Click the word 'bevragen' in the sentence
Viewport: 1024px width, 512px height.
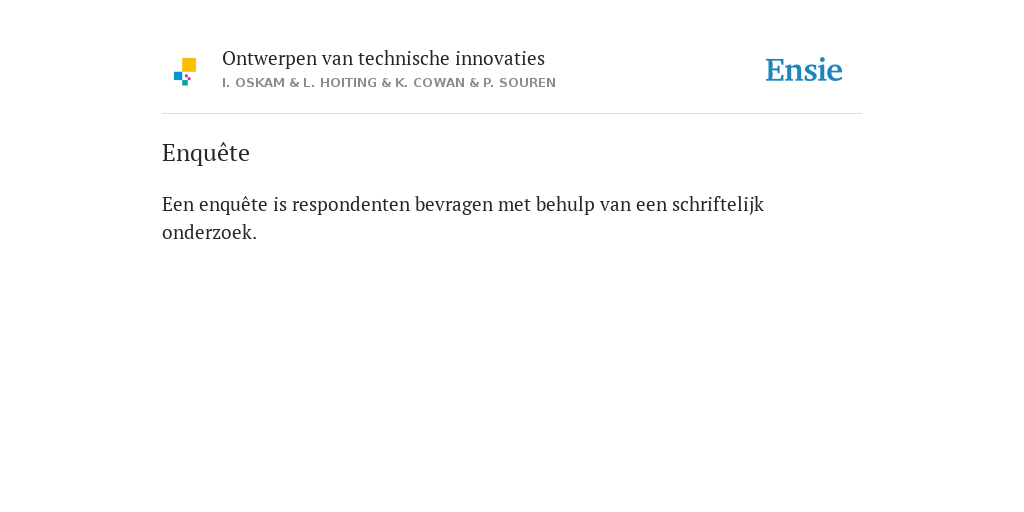pos(454,205)
